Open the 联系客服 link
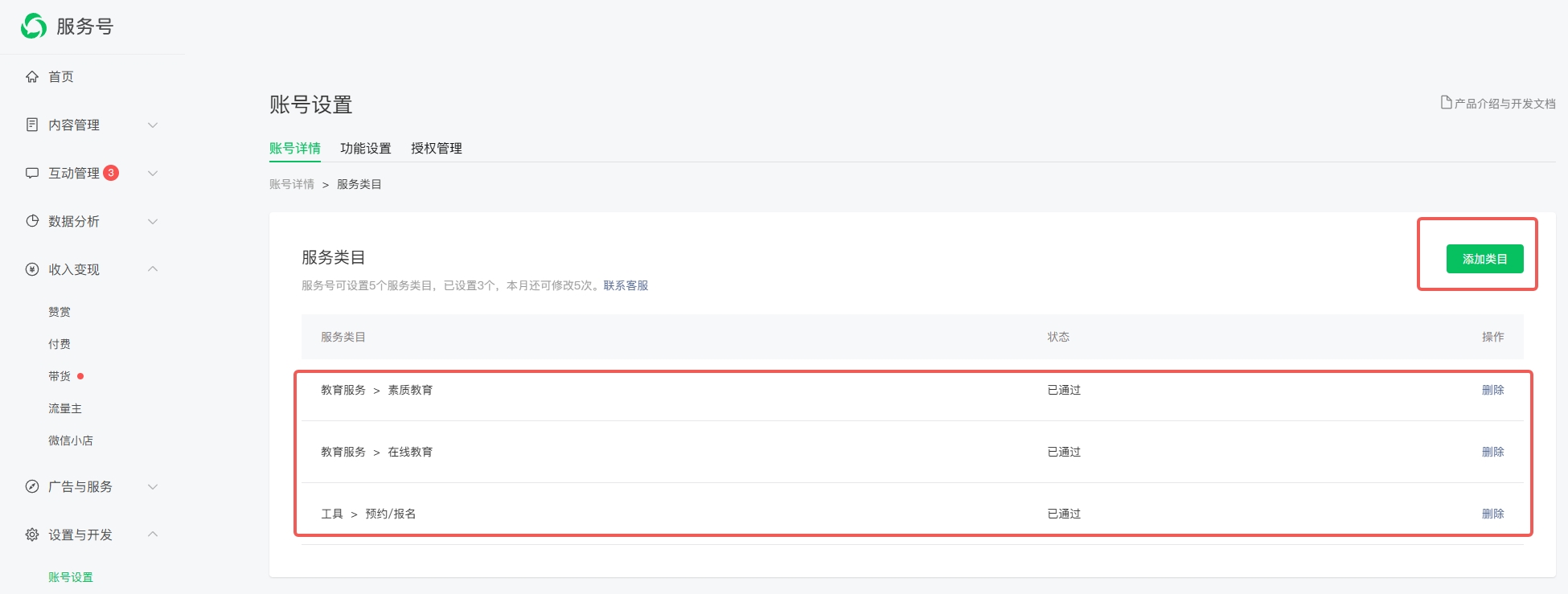1568x594 pixels. (626, 286)
